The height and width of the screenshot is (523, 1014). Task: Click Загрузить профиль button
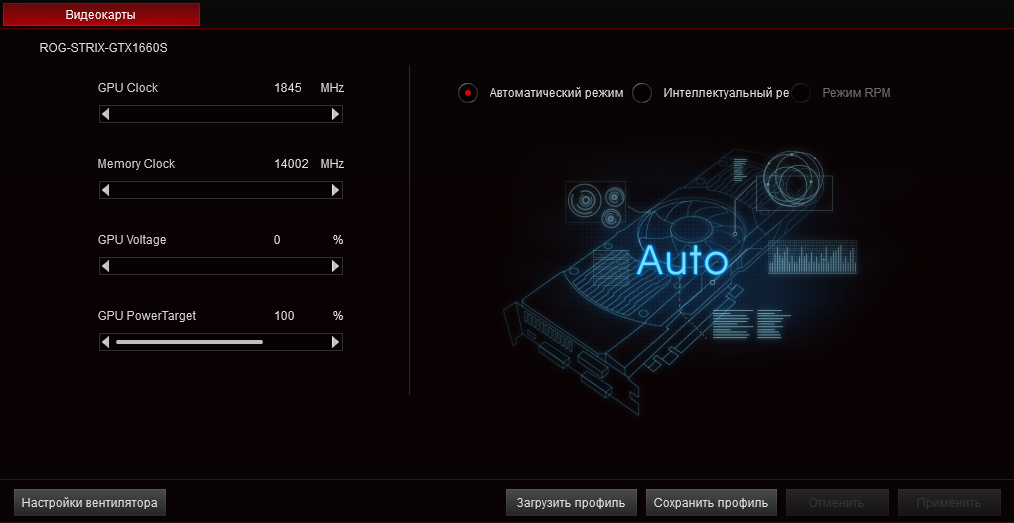571,502
